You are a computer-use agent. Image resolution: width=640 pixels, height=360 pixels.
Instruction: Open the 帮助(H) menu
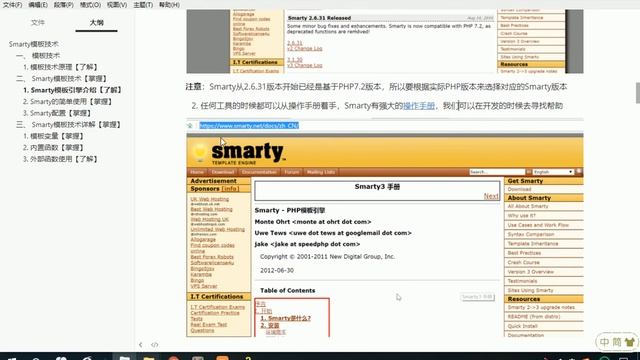tap(169, 5)
